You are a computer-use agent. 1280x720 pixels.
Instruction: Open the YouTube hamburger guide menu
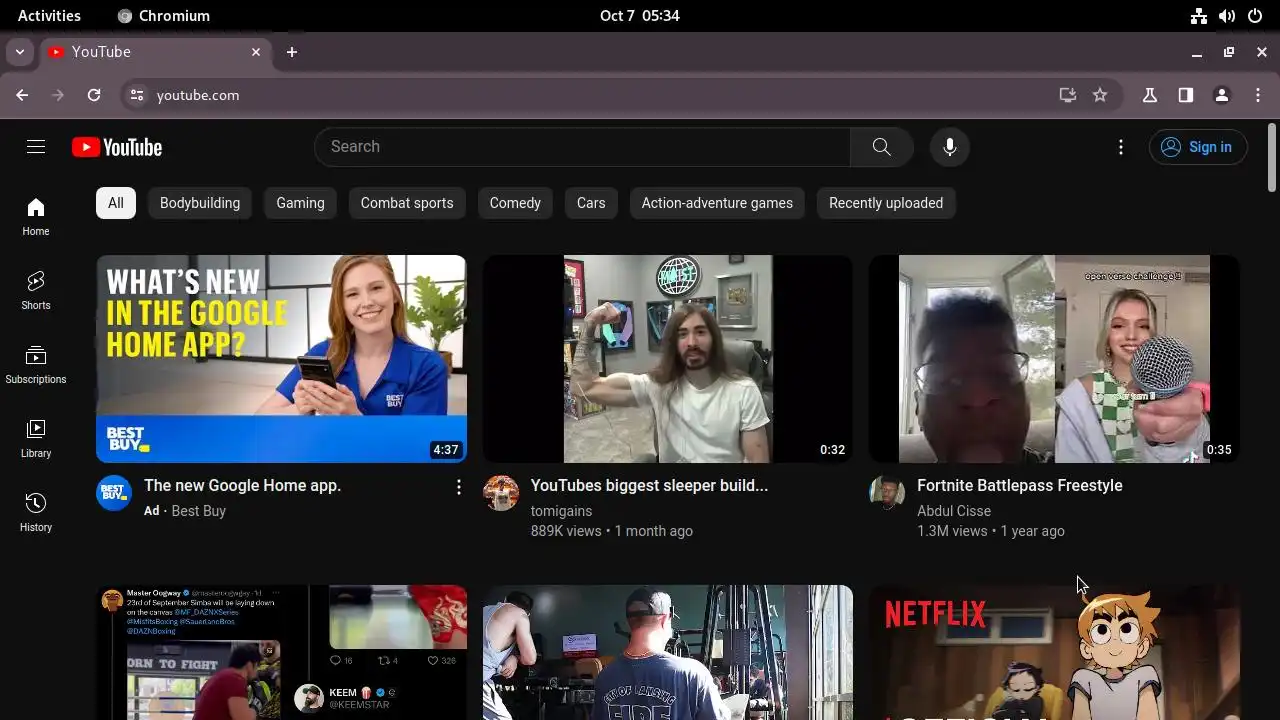click(36, 147)
